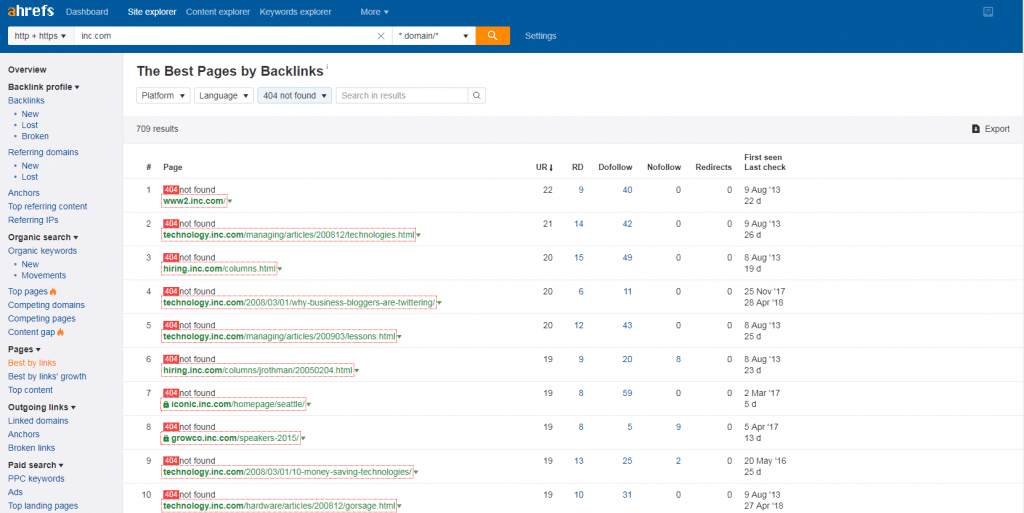This screenshot has height=513, width=1024.
Task: Open Backlinks in sidebar
Action: point(26,101)
